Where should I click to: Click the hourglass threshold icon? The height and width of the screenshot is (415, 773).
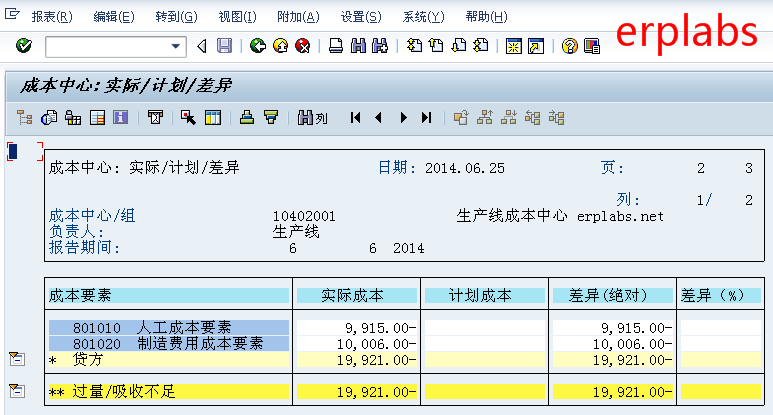pyautogui.click(x=155, y=118)
